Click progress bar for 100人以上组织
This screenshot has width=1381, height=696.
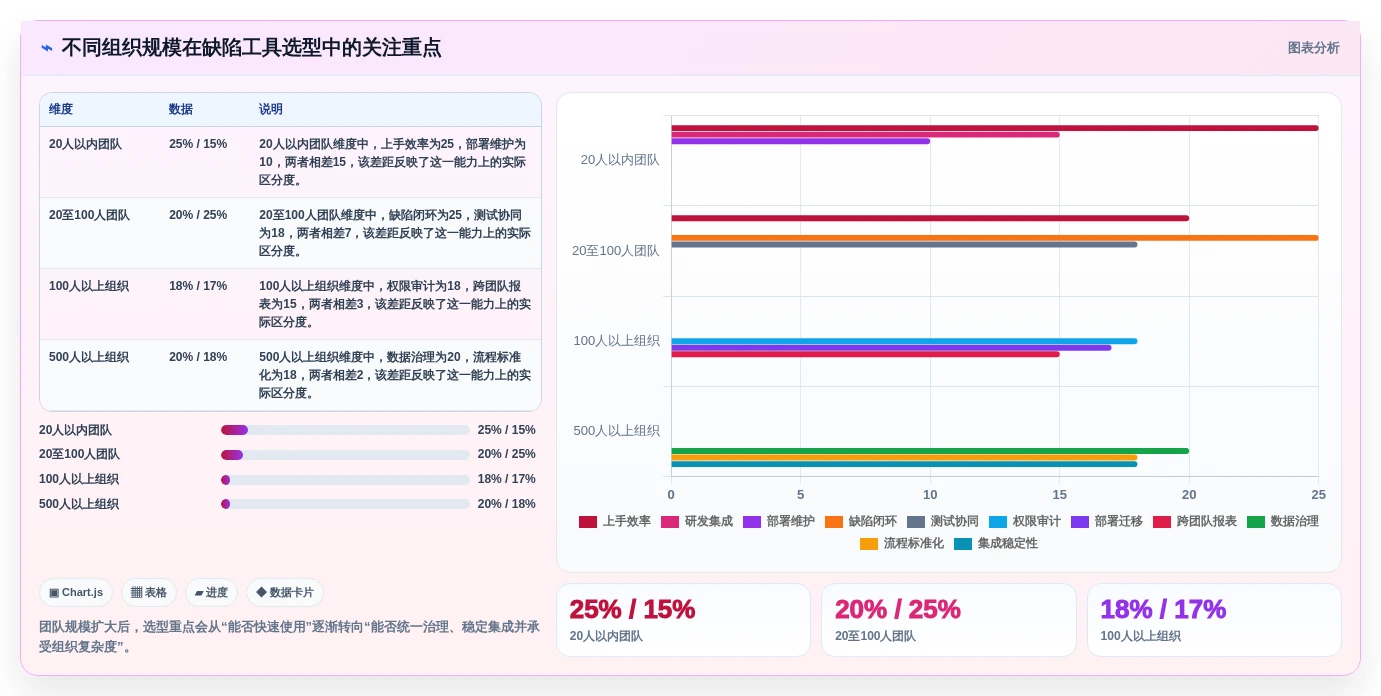pos(345,480)
